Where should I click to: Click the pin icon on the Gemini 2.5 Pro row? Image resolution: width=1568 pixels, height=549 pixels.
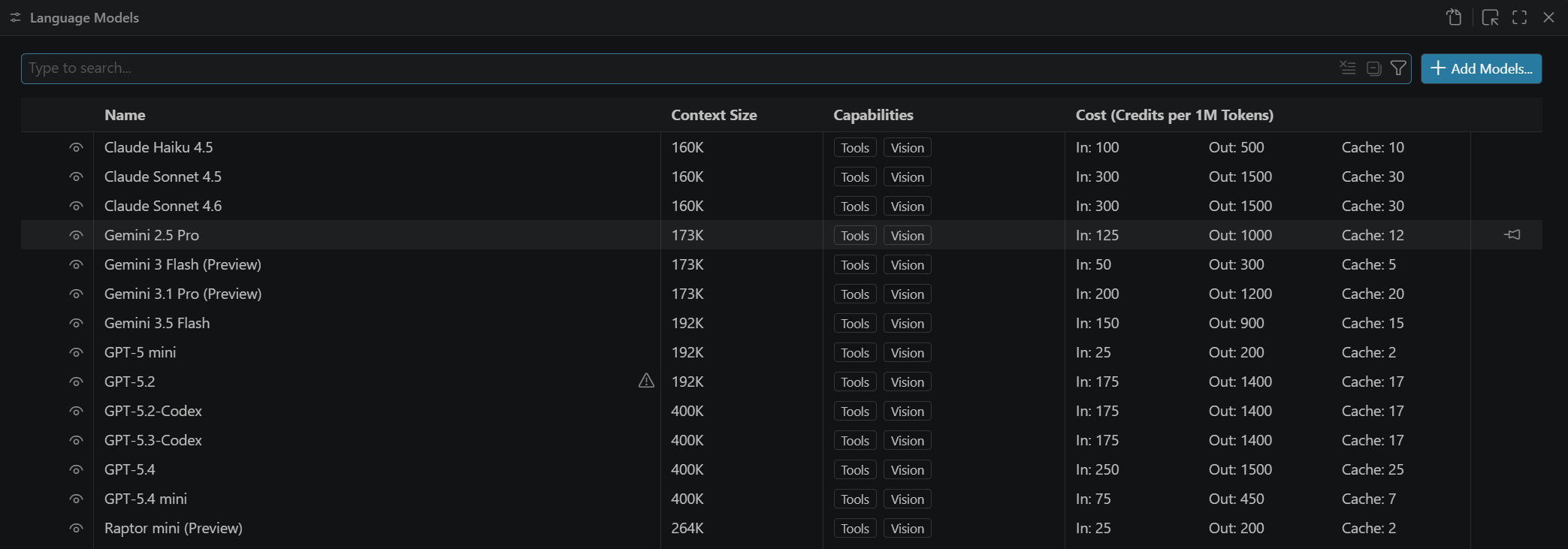coord(1512,235)
